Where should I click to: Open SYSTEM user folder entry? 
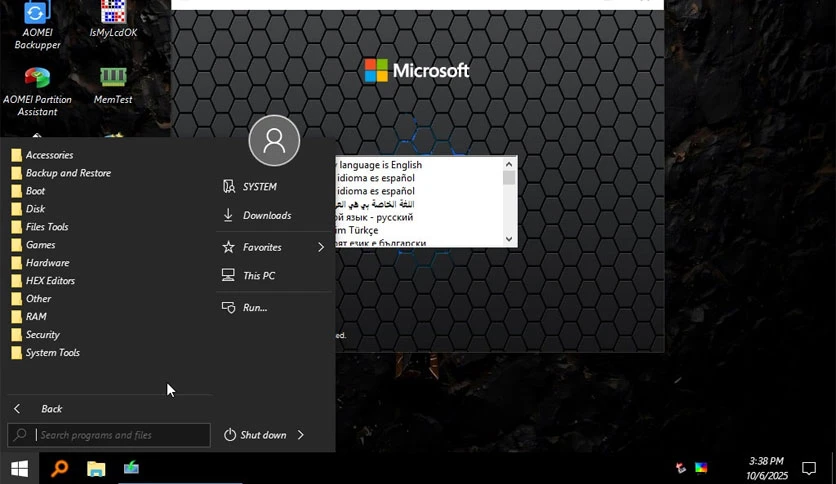(x=250, y=187)
